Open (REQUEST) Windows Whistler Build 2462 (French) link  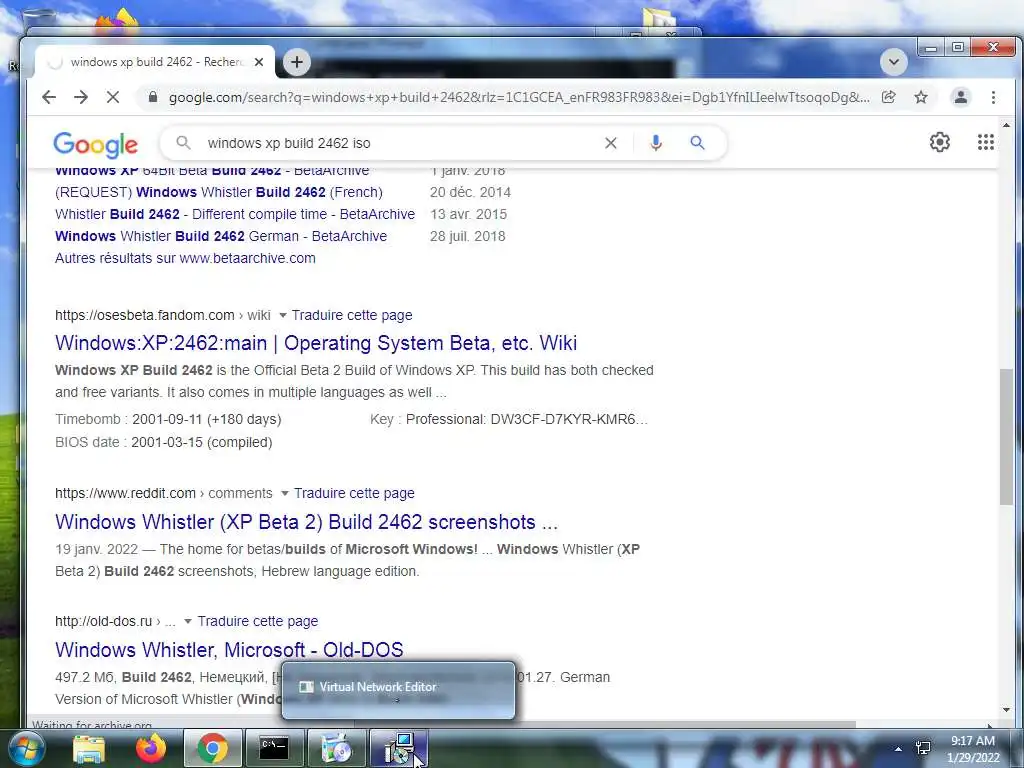(219, 192)
